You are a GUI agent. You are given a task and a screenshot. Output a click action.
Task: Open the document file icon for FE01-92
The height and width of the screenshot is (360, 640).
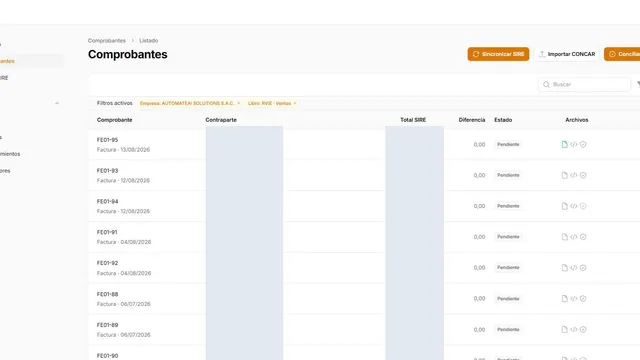coord(564,268)
